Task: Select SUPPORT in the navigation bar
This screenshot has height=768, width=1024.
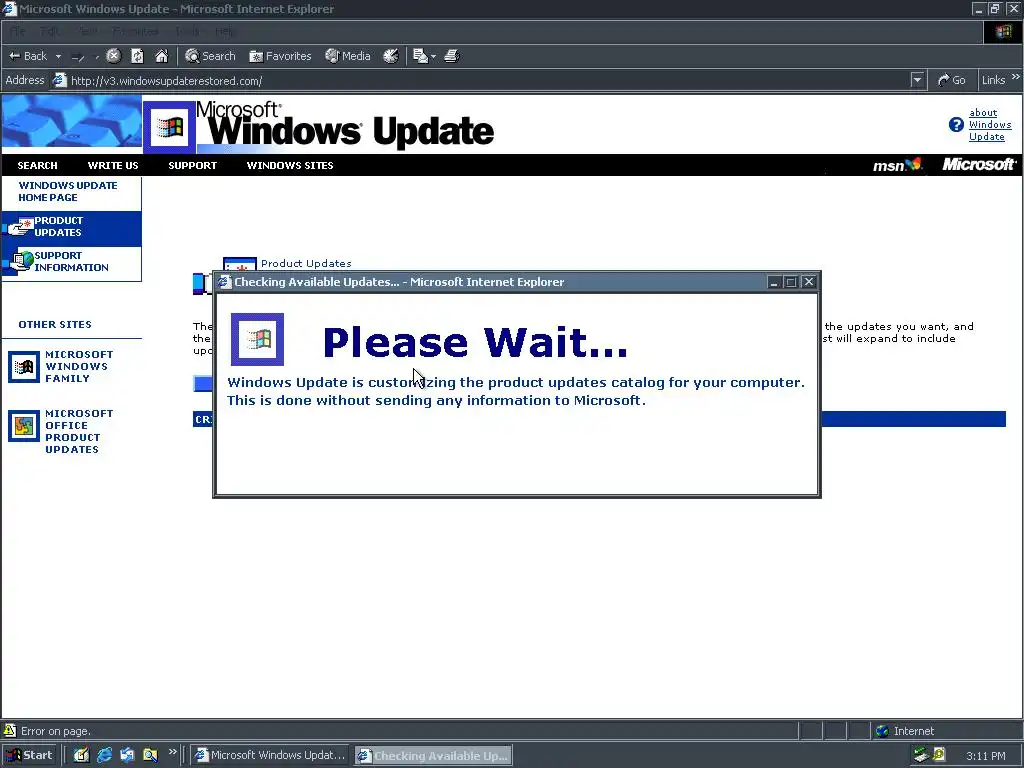Action: coord(193,166)
